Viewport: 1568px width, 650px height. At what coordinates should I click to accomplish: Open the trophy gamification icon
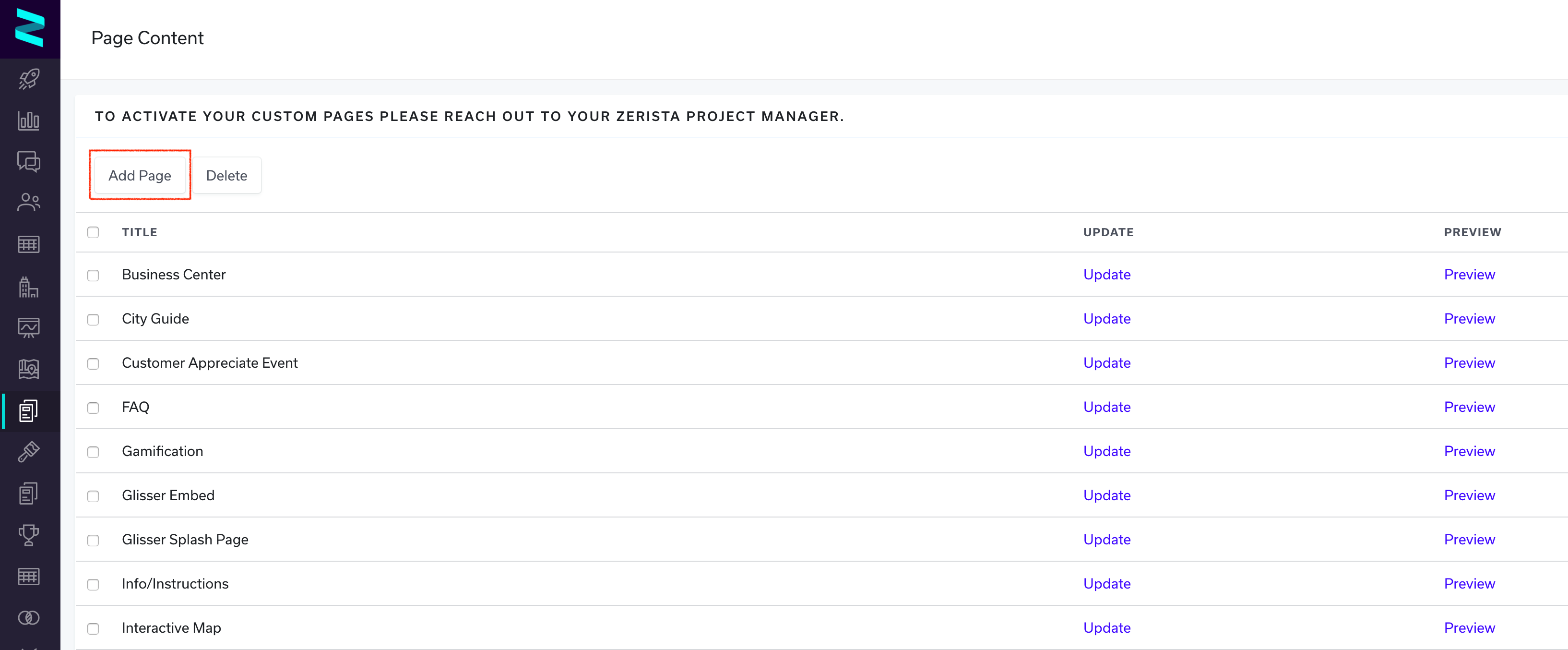click(x=29, y=535)
